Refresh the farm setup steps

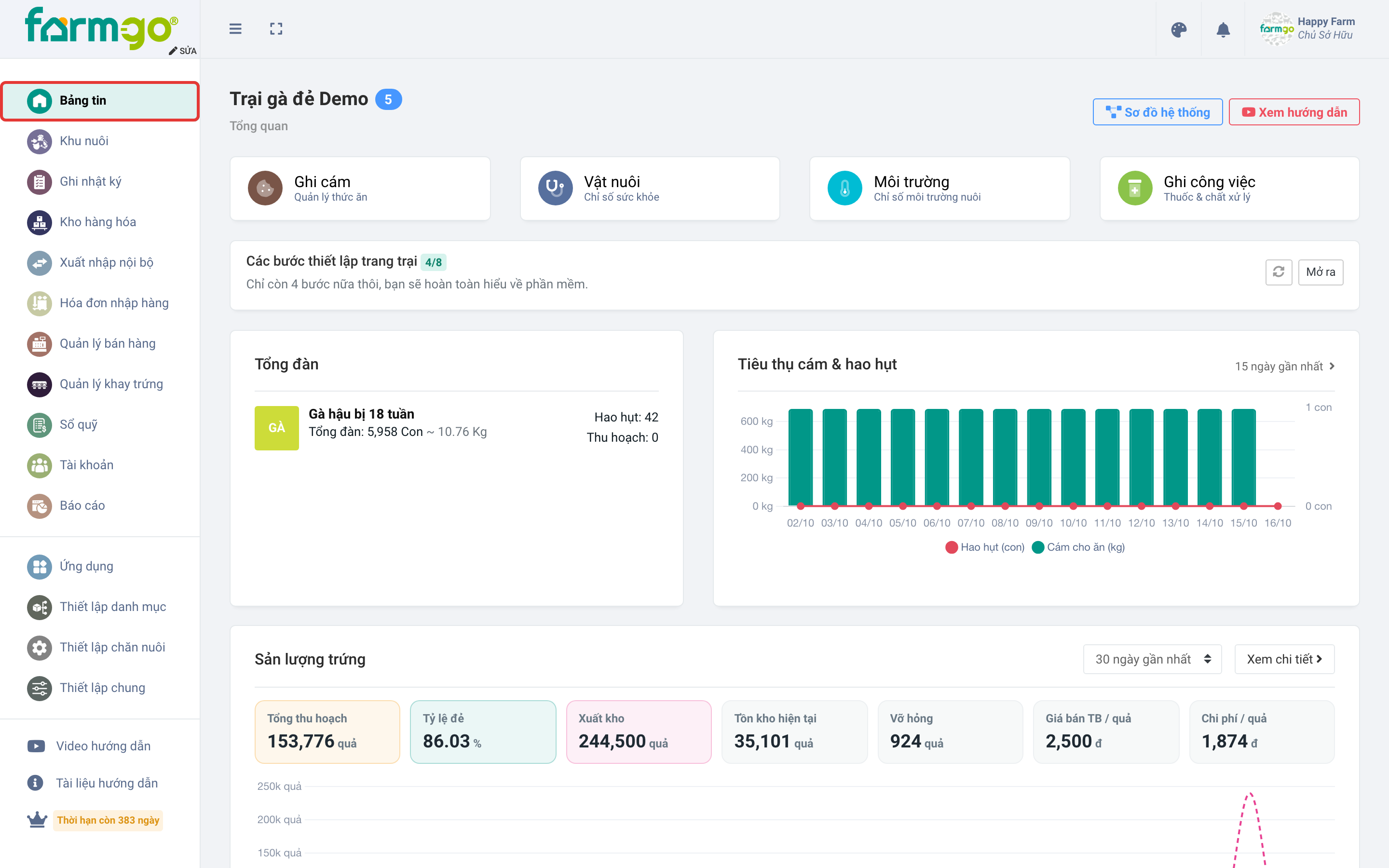tap(1278, 272)
